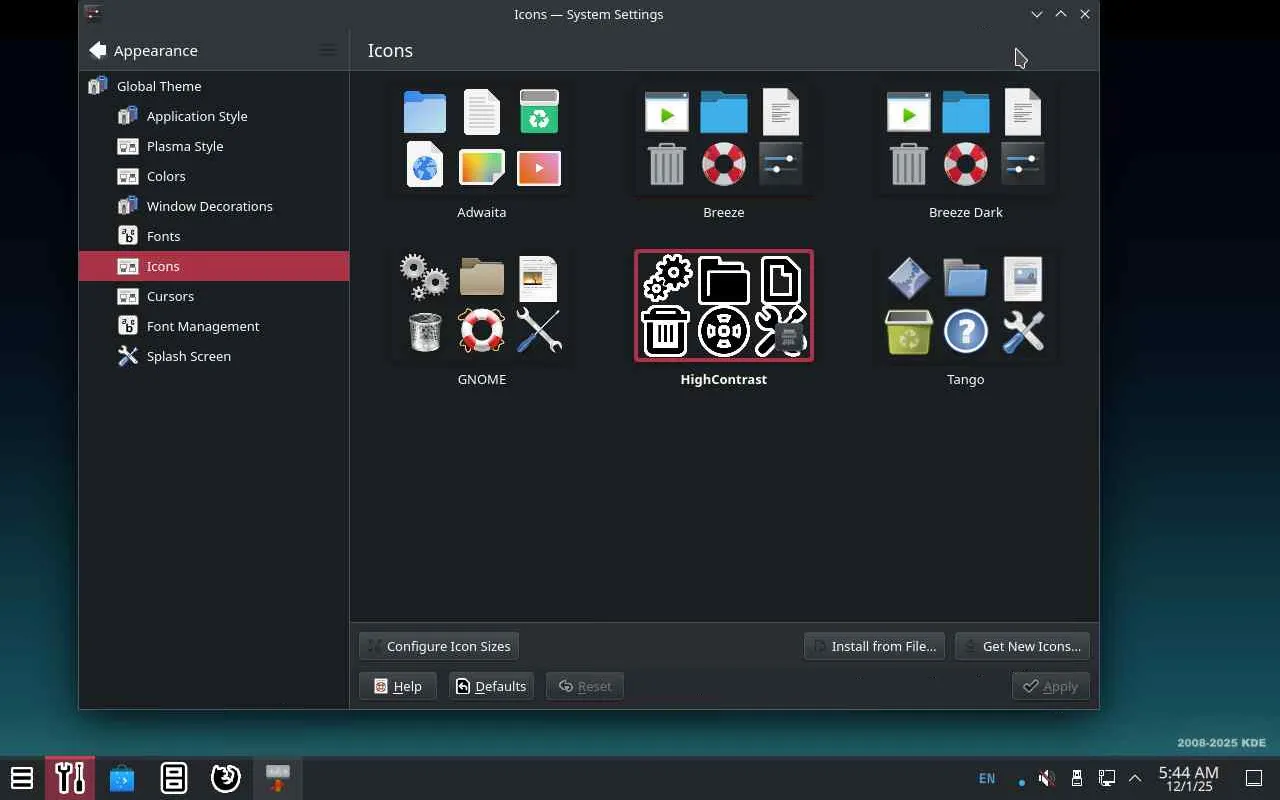
Task: Click the blue dot notification tray icon
Action: point(1021,781)
